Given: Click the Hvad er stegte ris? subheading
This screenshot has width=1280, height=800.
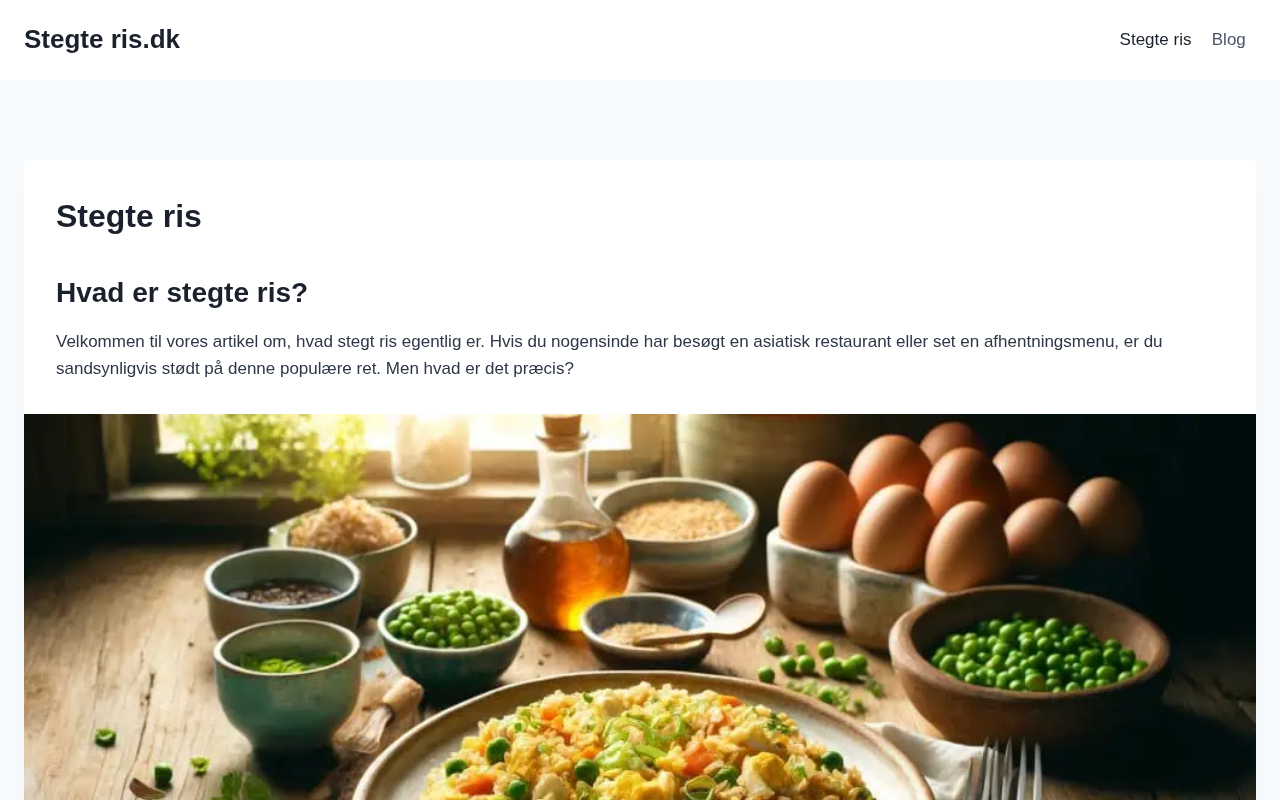Looking at the screenshot, I should coord(182,293).
